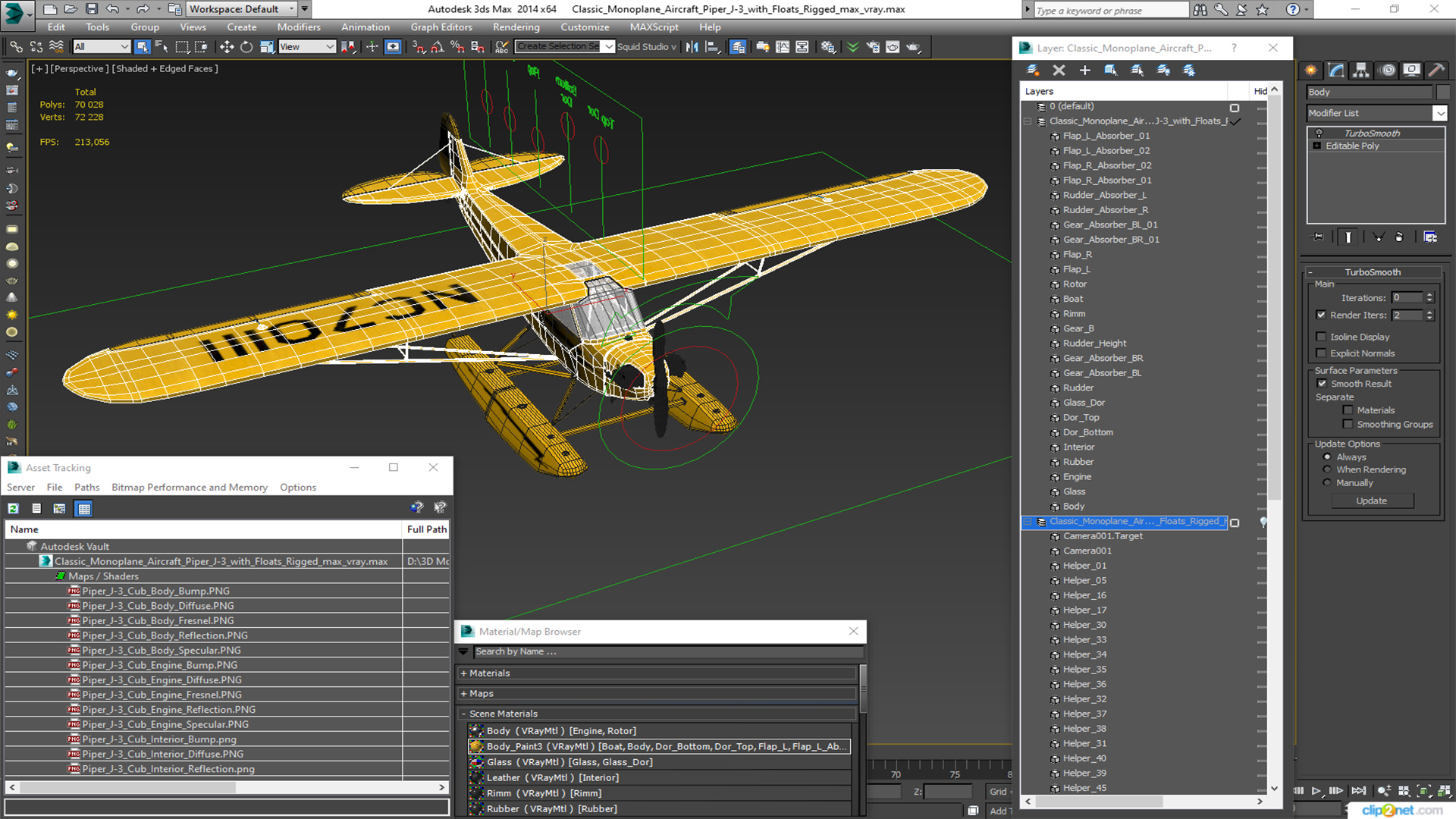This screenshot has width=1456, height=819.
Task: Open the All selection filter dropdown
Action: 102,47
